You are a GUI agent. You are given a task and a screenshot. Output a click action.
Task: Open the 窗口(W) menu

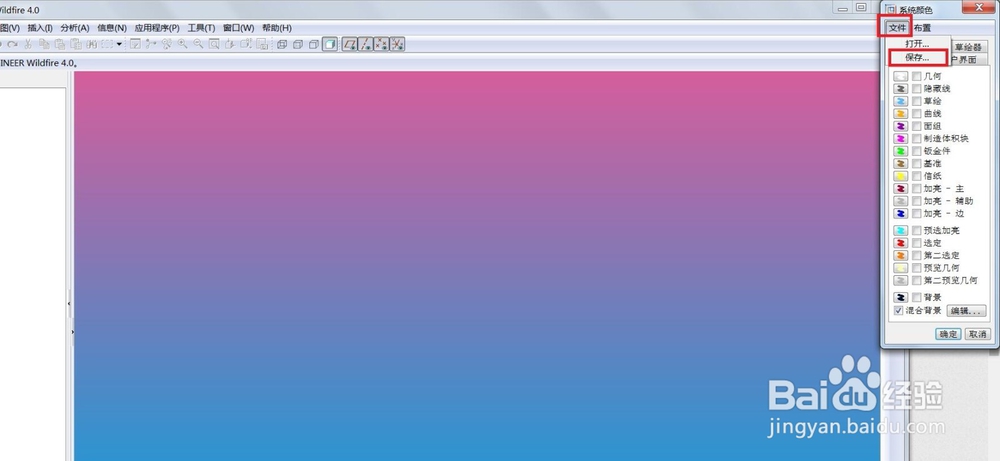tap(239, 28)
